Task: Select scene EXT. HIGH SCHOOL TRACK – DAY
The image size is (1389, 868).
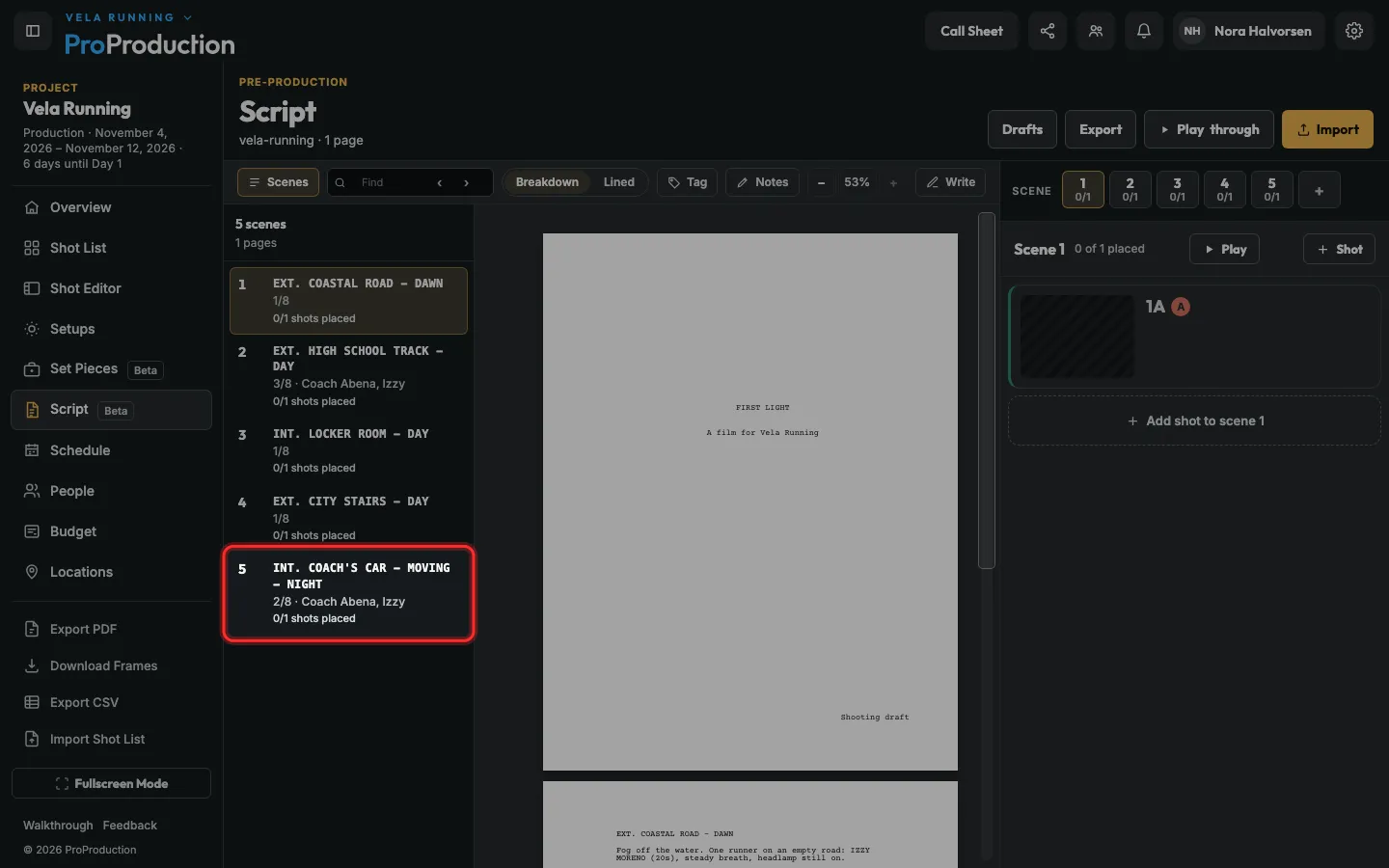Action: click(348, 376)
